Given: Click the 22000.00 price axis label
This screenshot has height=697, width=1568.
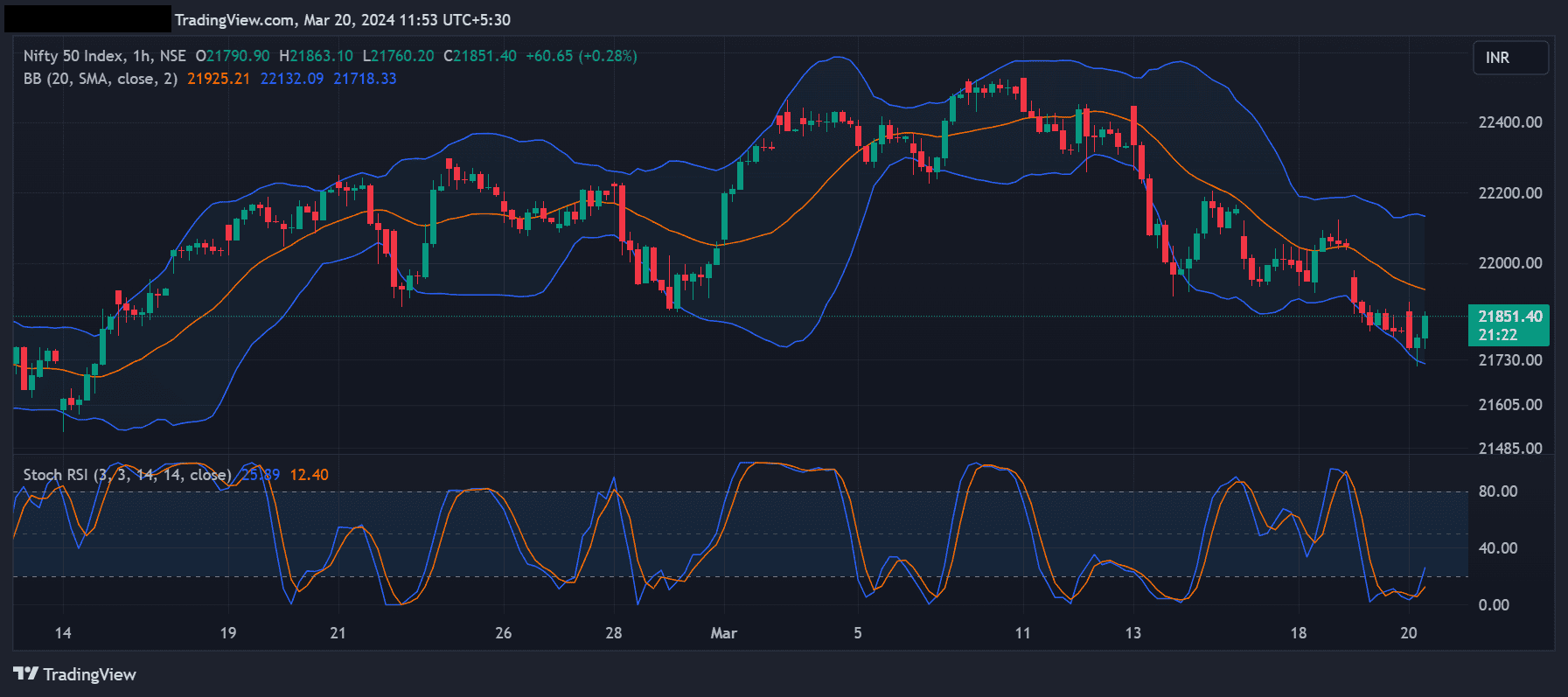Looking at the screenshot, I should pyautogui.click(x=1510, y=263).
